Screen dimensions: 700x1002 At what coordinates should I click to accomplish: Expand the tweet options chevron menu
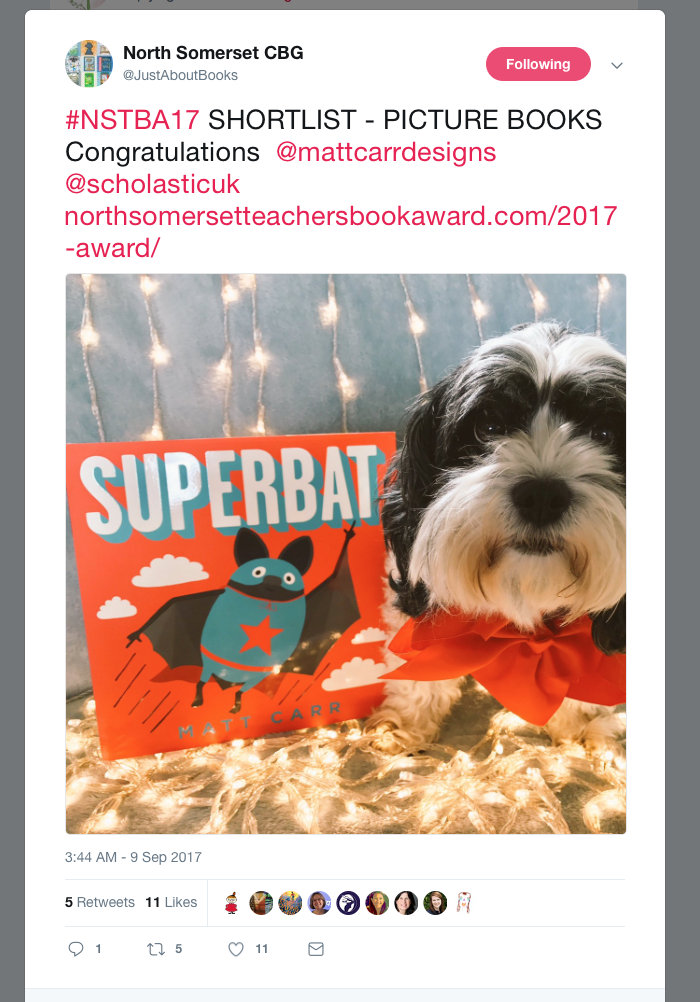coord(617,65)
